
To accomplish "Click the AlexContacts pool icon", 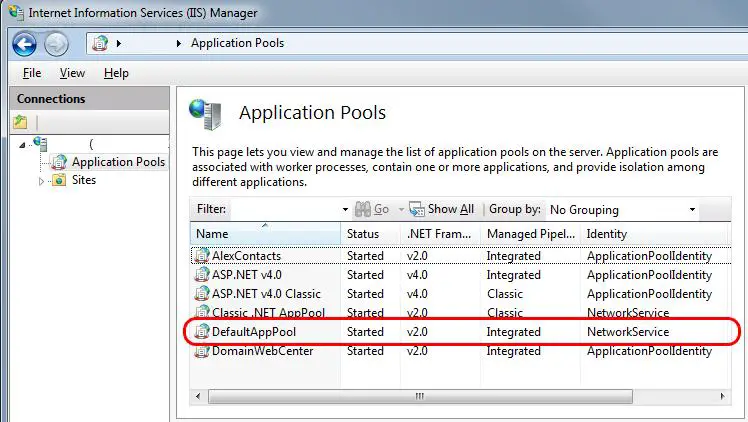I will [x=202, y=256].
